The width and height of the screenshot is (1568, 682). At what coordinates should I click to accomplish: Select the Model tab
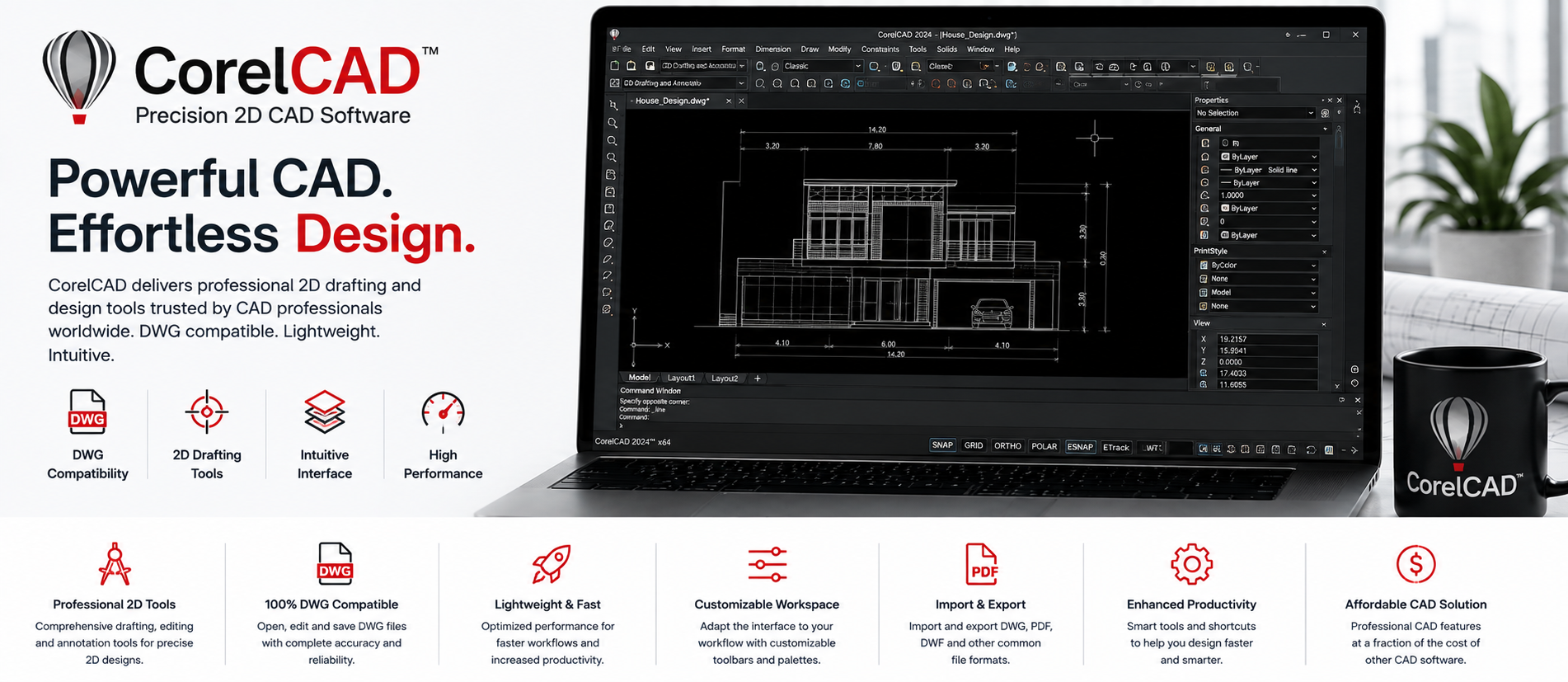640,378
